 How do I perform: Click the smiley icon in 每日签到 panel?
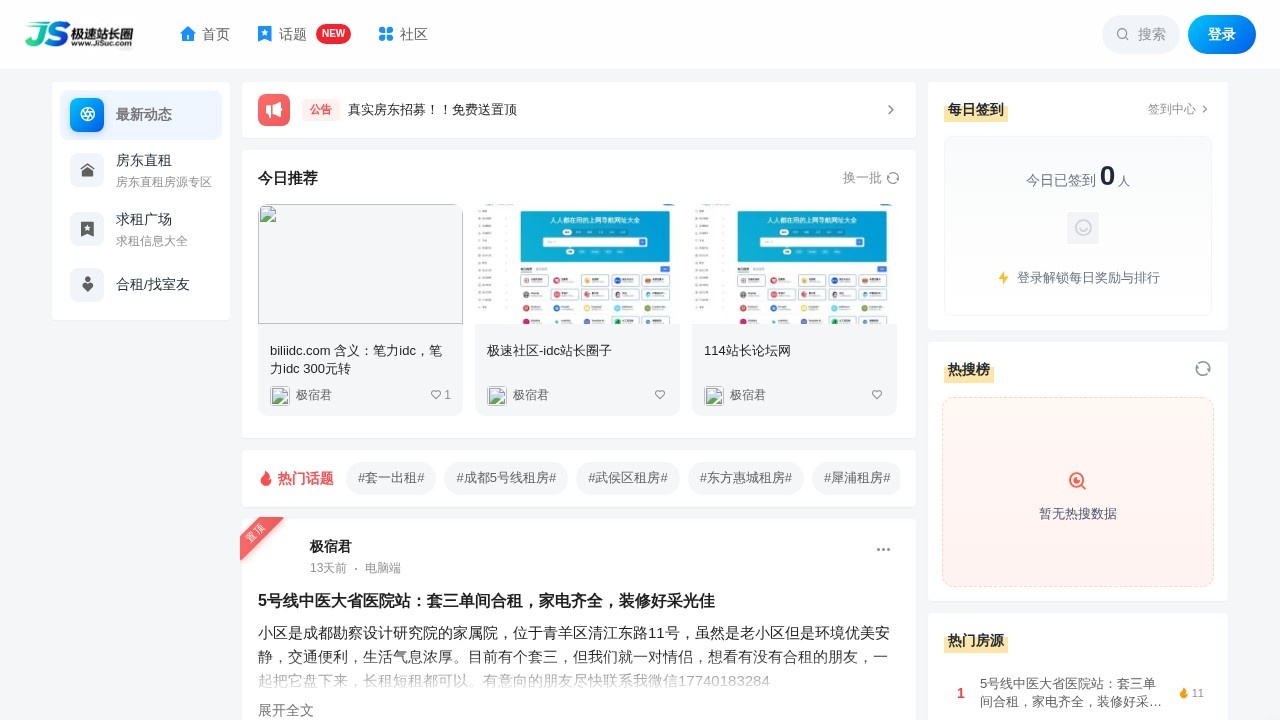(1083, 228)
